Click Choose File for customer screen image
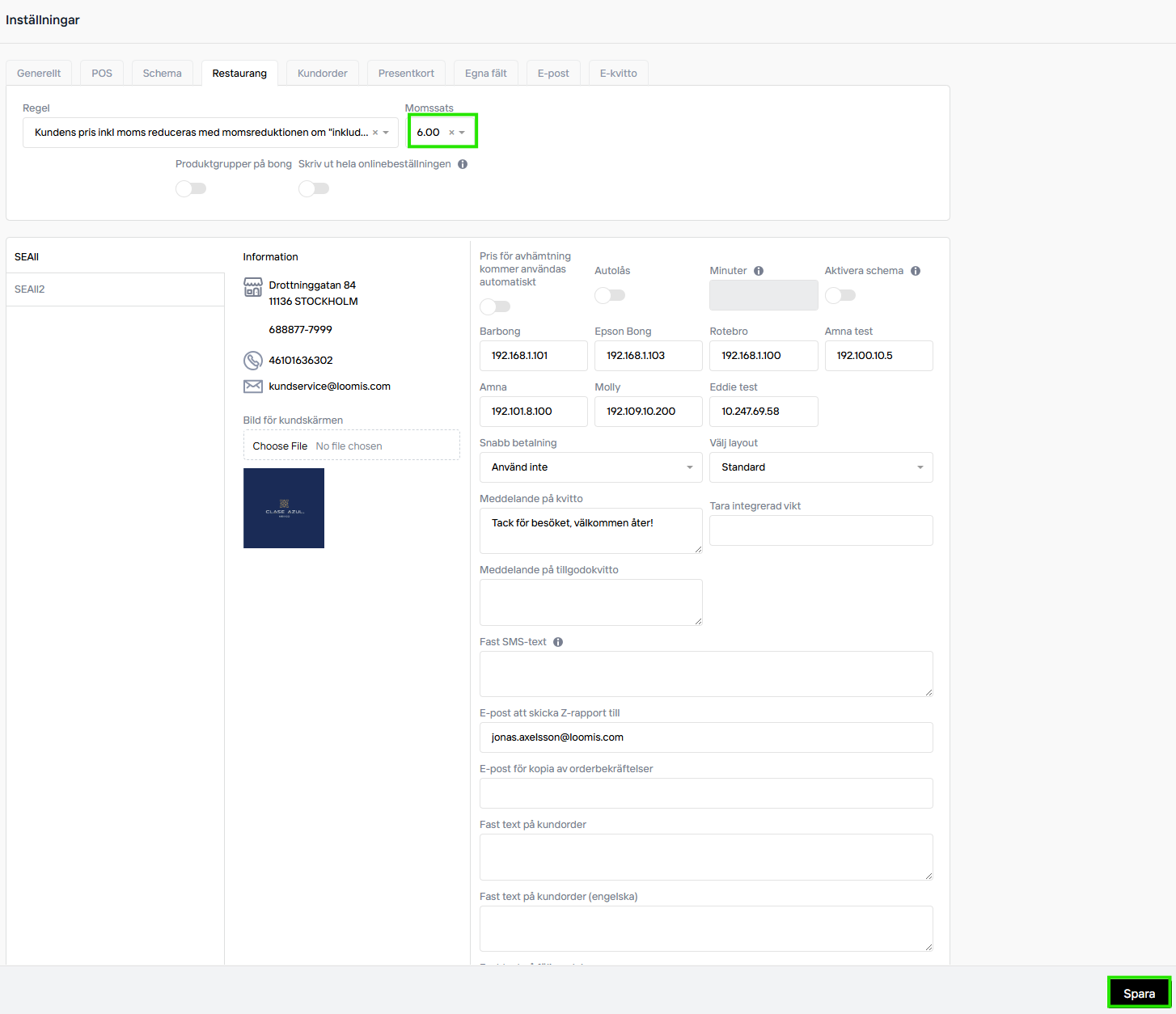The height and width of the screenshot is (1014, 1176). tap(280, 446)
